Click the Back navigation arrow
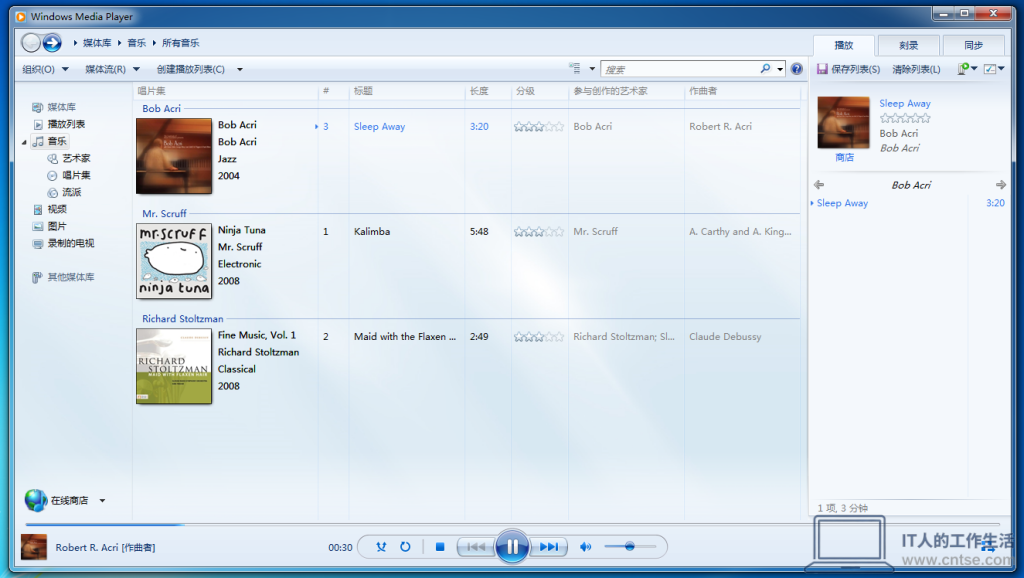1024x578 pixels. pos(31,43)
